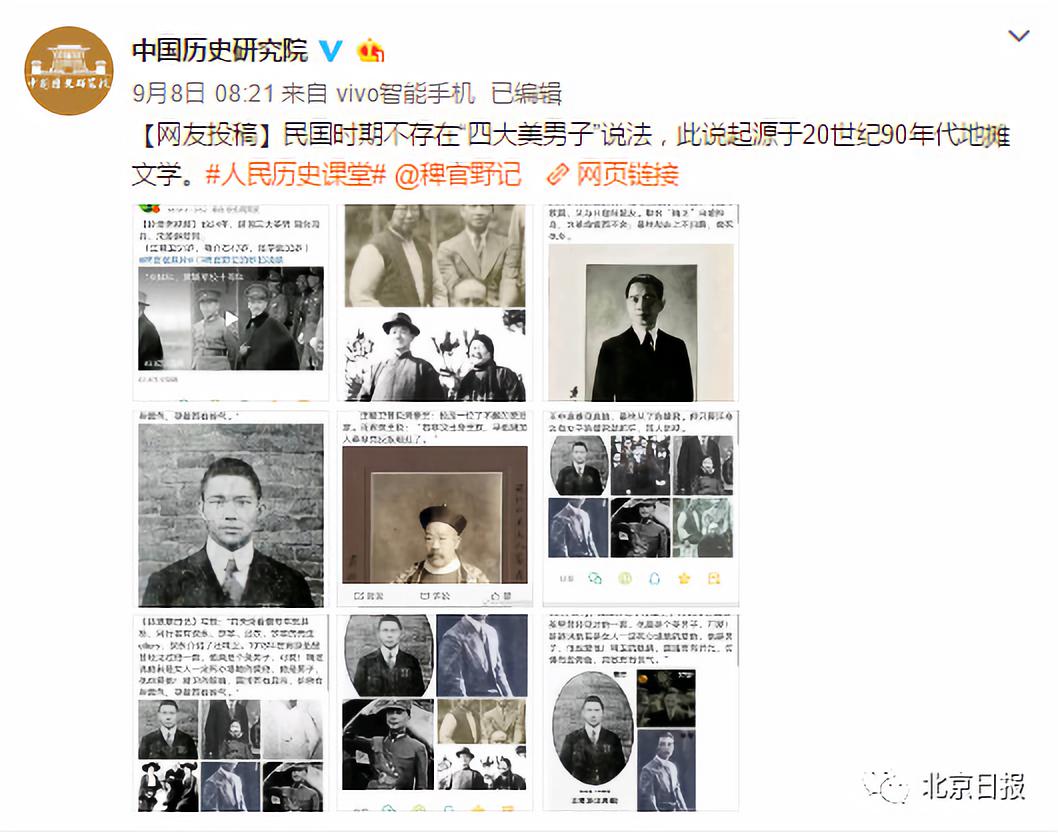Open the top-right thumbnail of suited man portrait

point(640,303)
